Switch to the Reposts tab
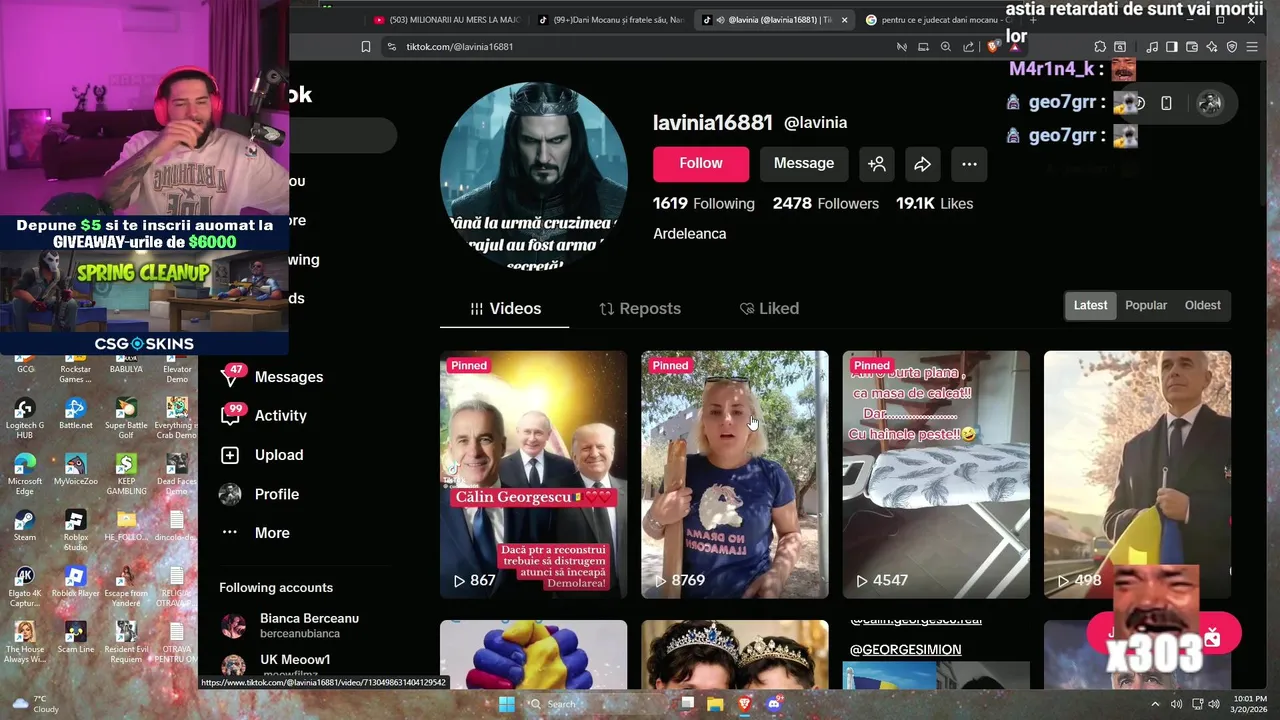Viewport: 1280px width, 720px height. (x=640, y=308)
